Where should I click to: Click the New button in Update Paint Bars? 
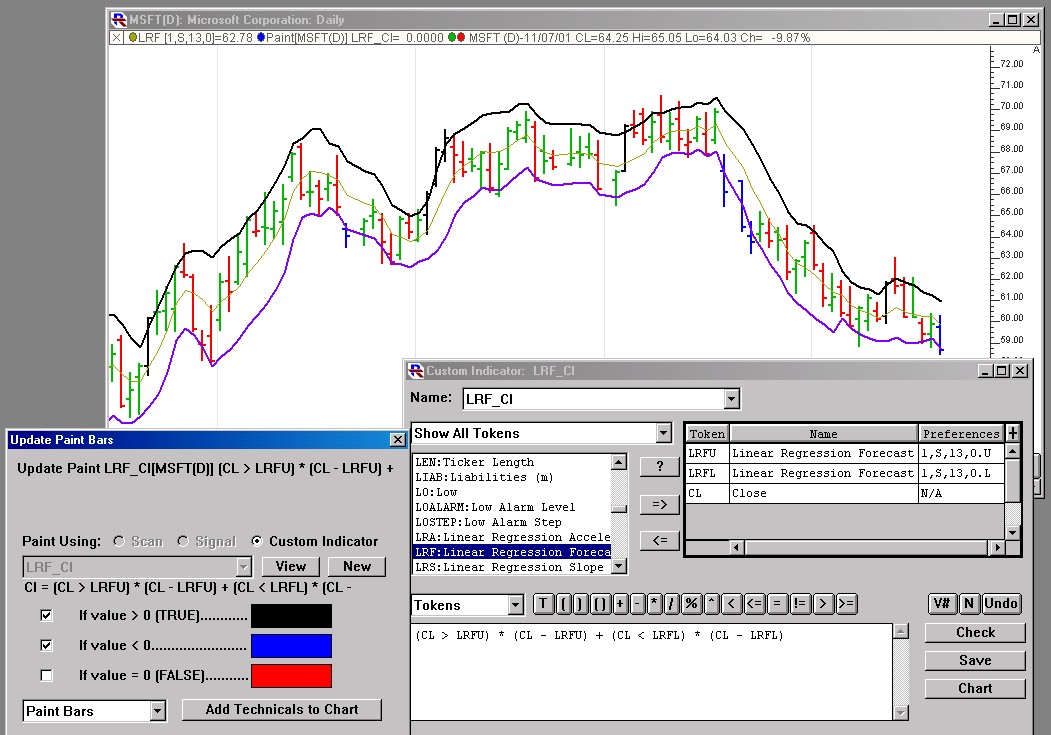coord(357,567)
